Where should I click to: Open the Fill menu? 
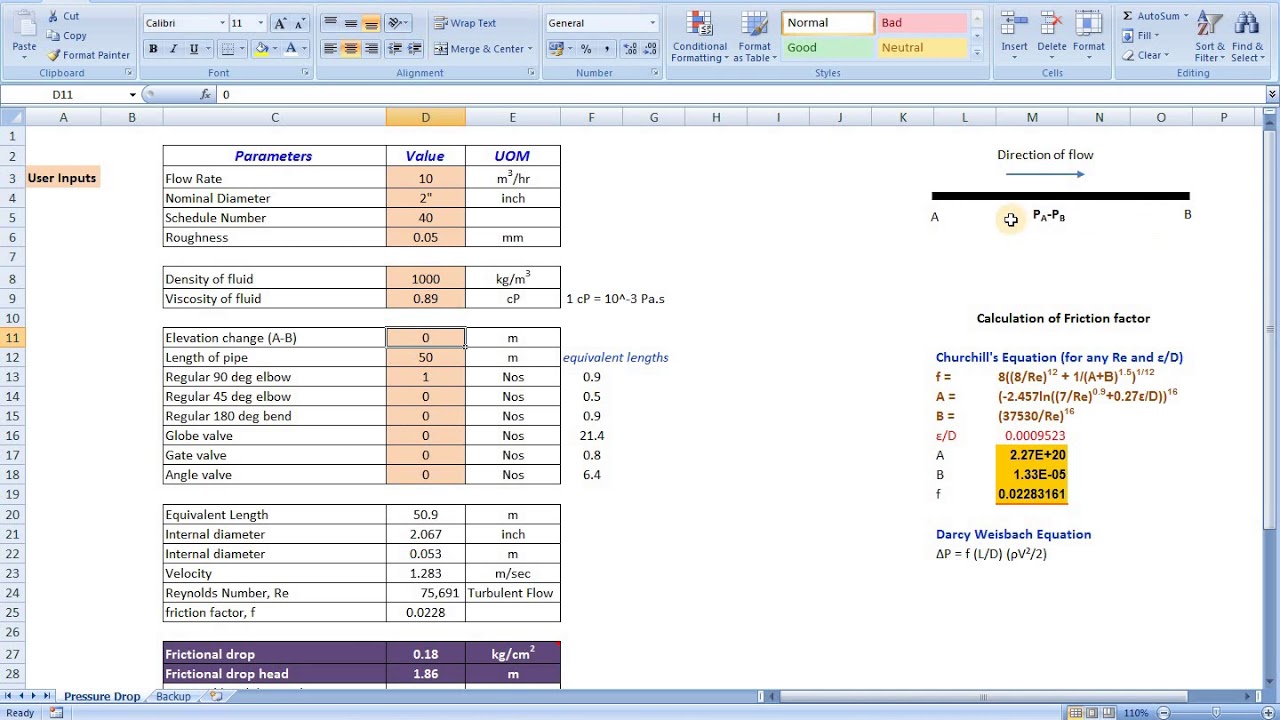1142,35
